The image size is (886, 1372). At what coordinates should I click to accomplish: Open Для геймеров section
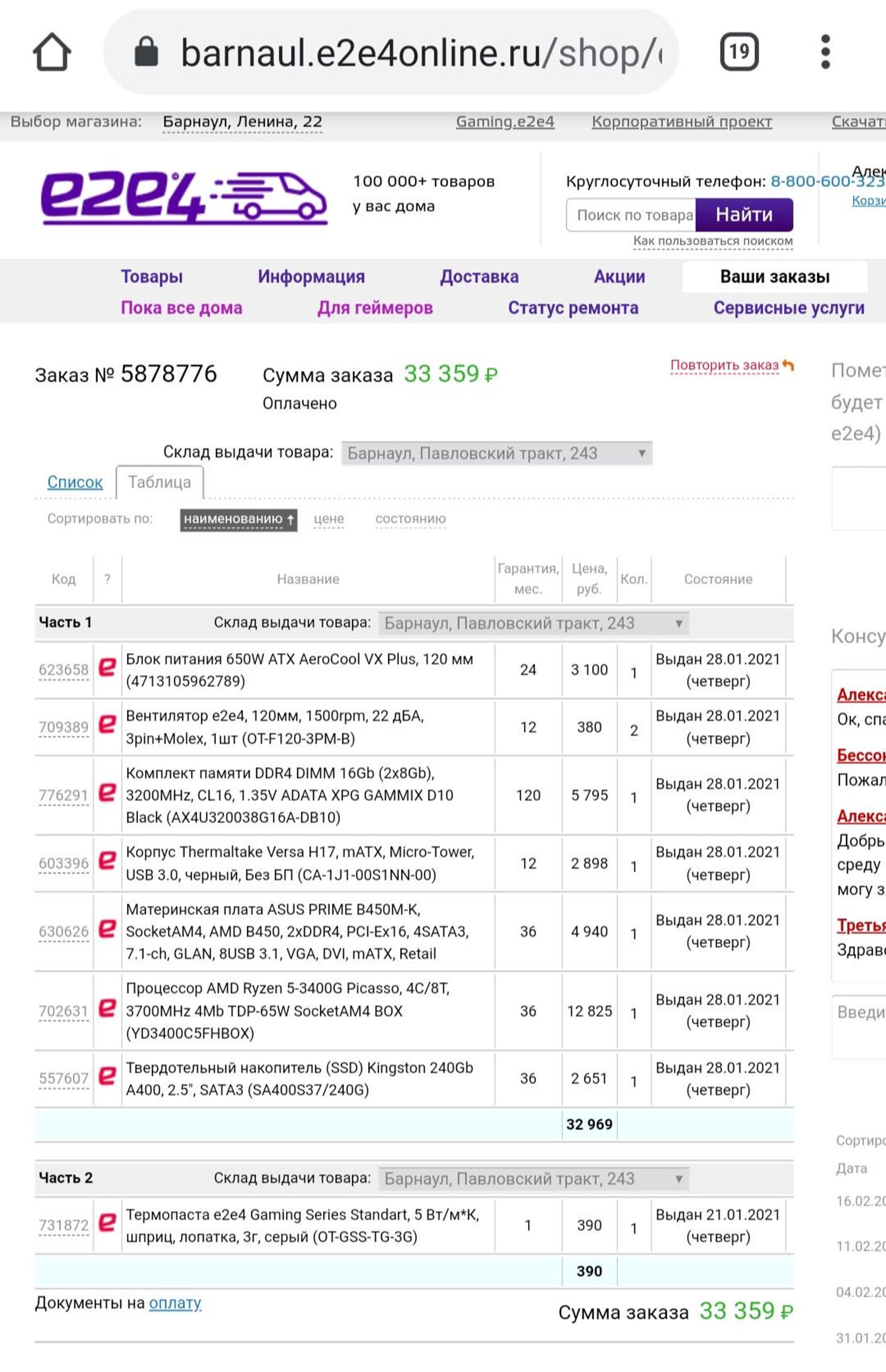(x=375, y=308)
